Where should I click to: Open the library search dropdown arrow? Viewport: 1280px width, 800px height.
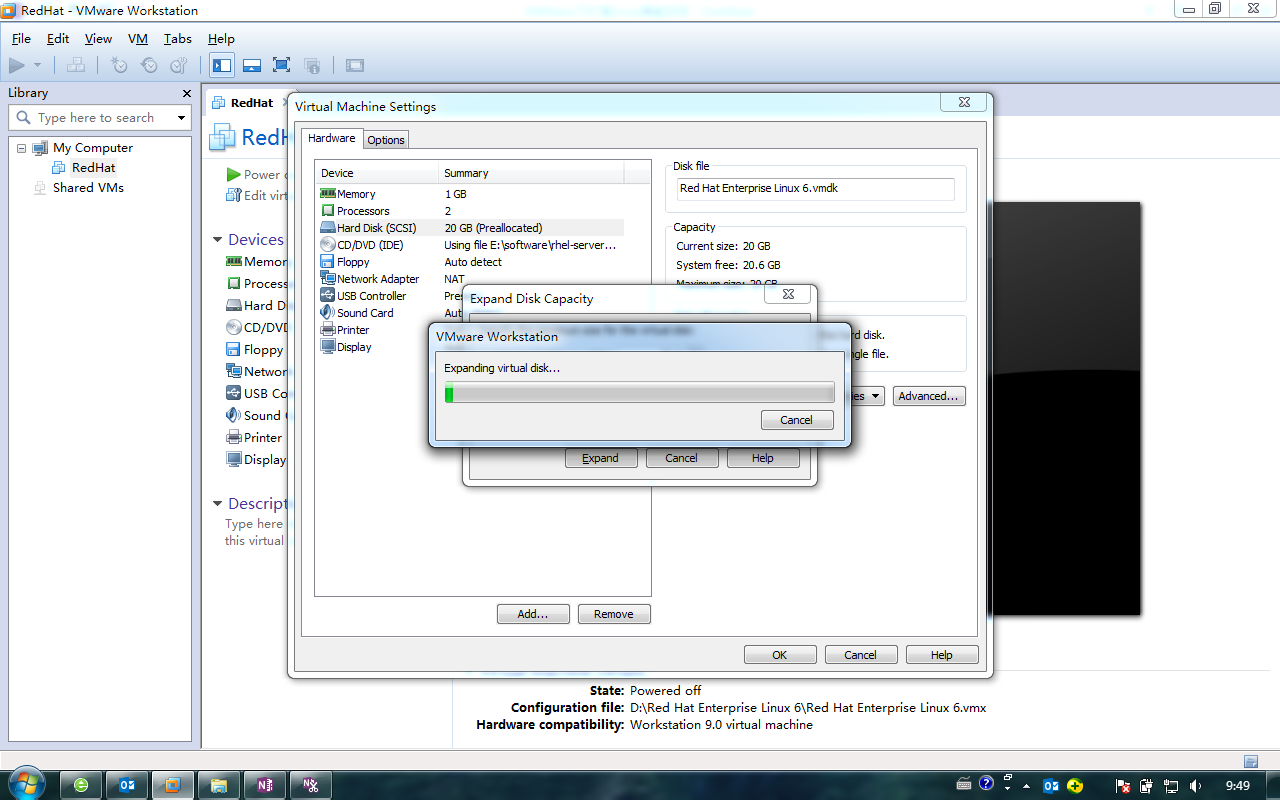click(181, 118)
